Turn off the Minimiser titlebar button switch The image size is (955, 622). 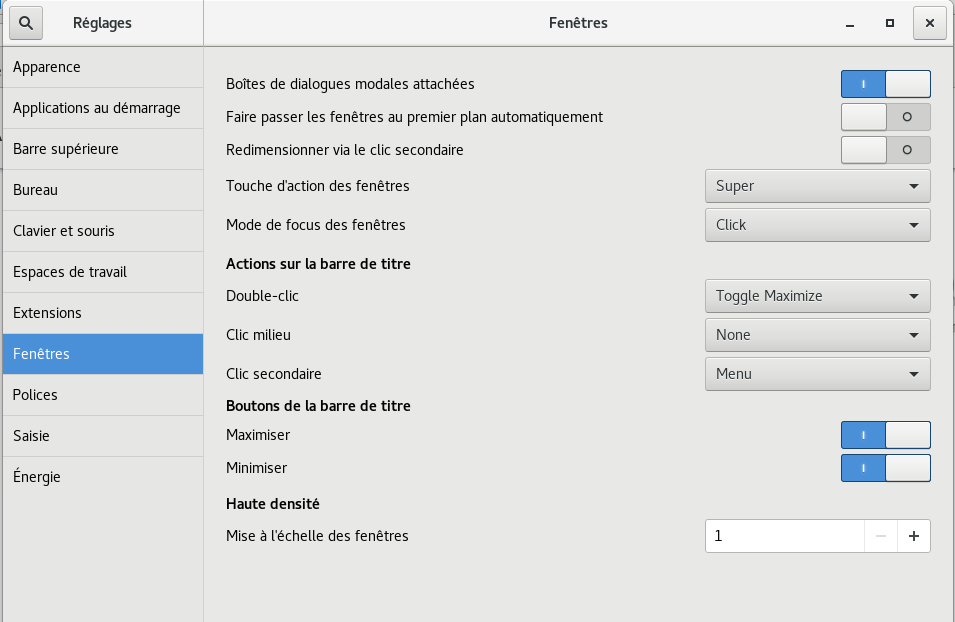click(x=885, y=468)
